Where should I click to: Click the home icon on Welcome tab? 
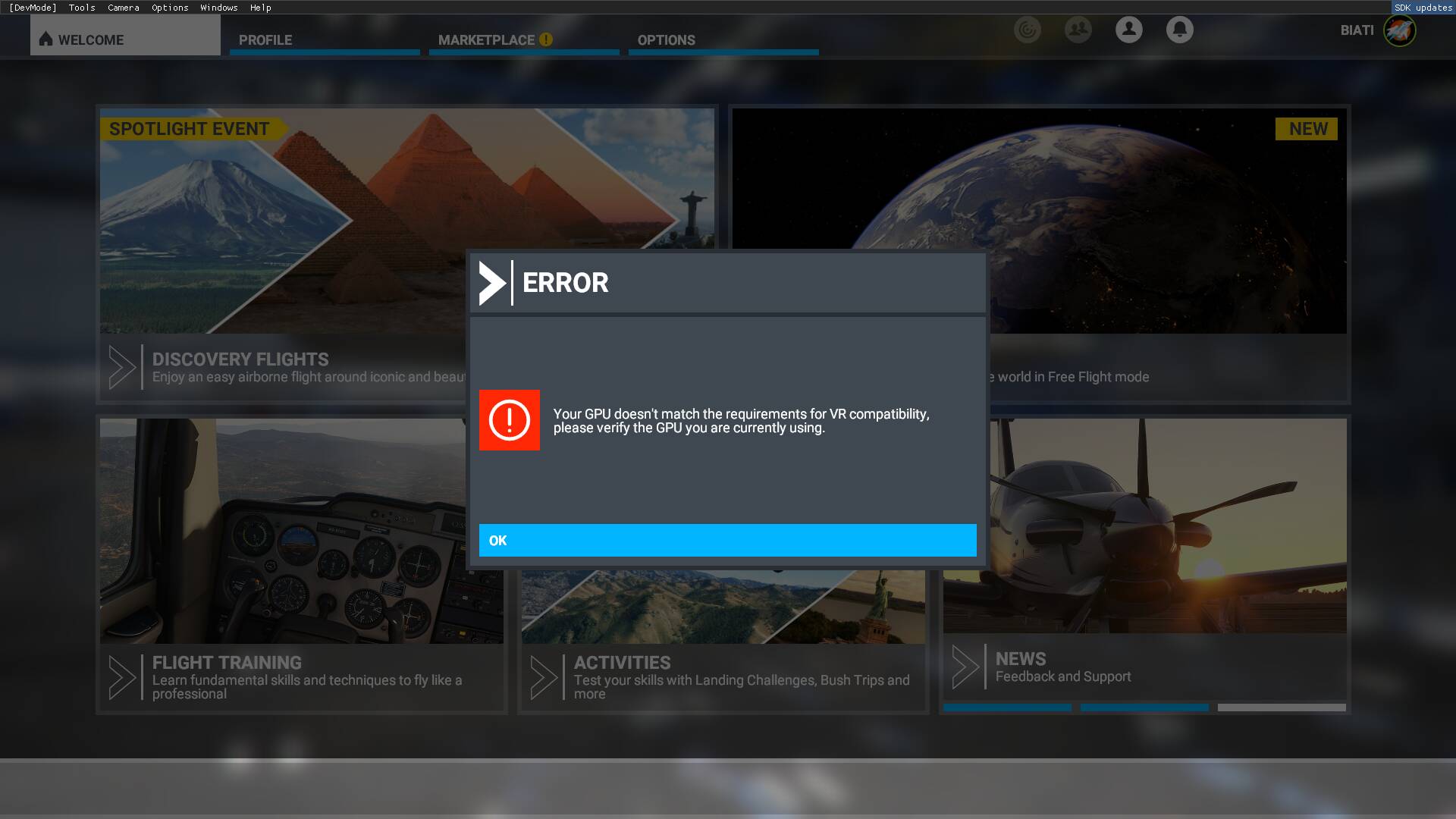point(45,39)
